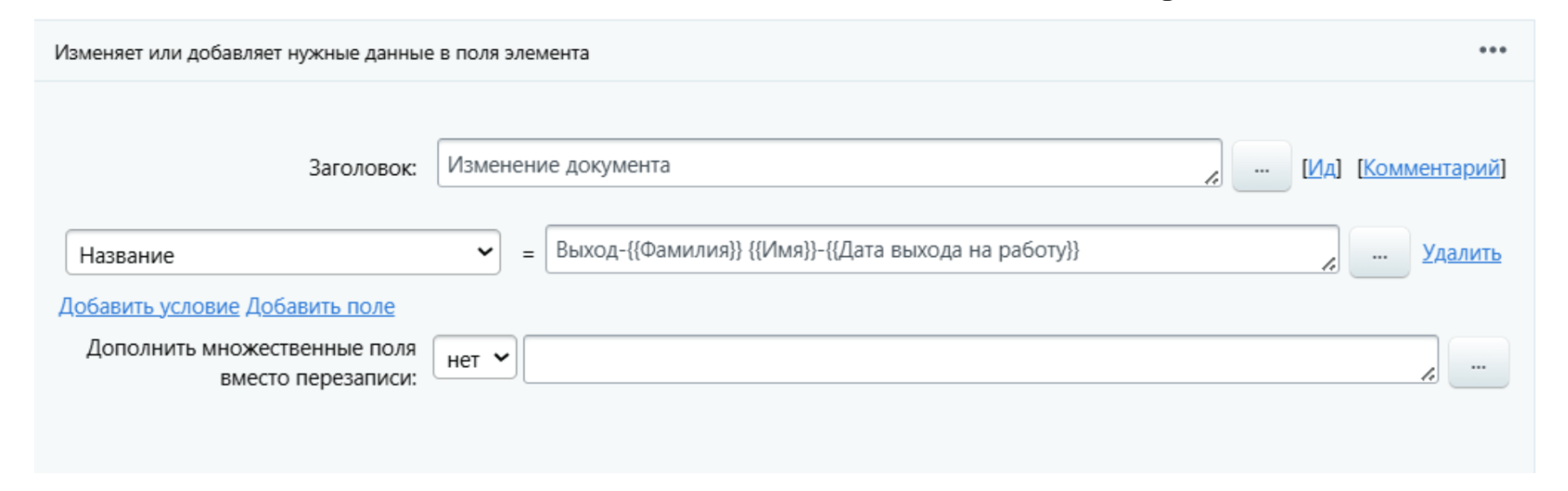Click the ellipsis button next to the Выход template field
This screenshot has width=1568, height=491.
tap(1379, 254)
